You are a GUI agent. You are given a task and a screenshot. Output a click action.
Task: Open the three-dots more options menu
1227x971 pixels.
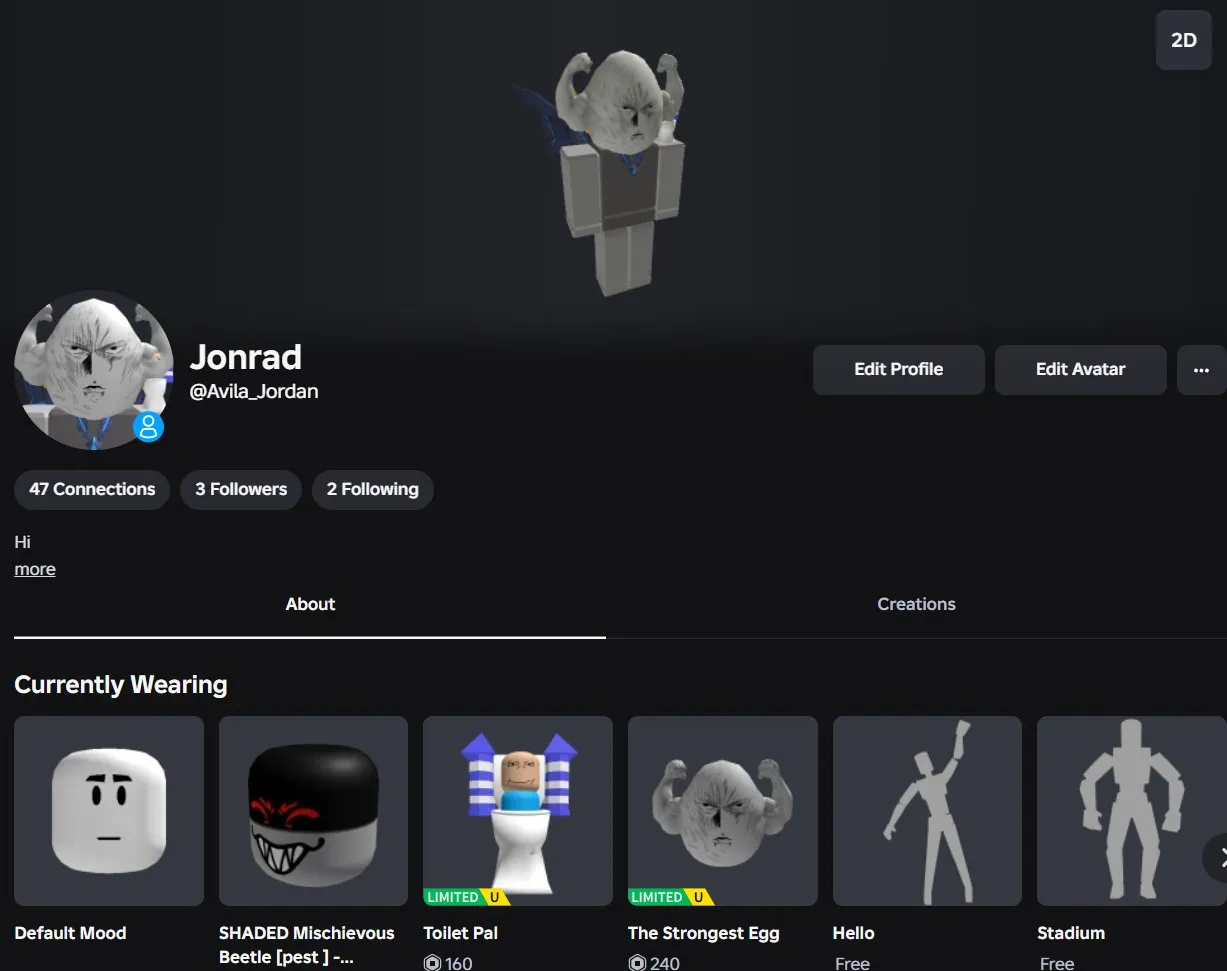1201,370
